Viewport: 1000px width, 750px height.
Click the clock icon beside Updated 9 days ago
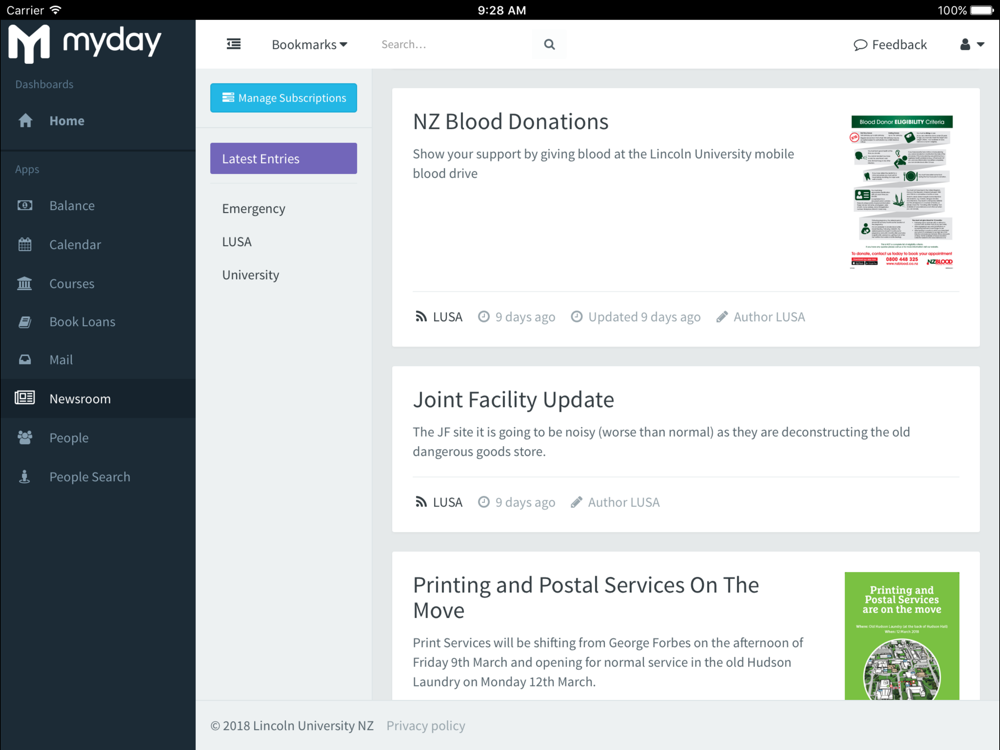(577, 316)
